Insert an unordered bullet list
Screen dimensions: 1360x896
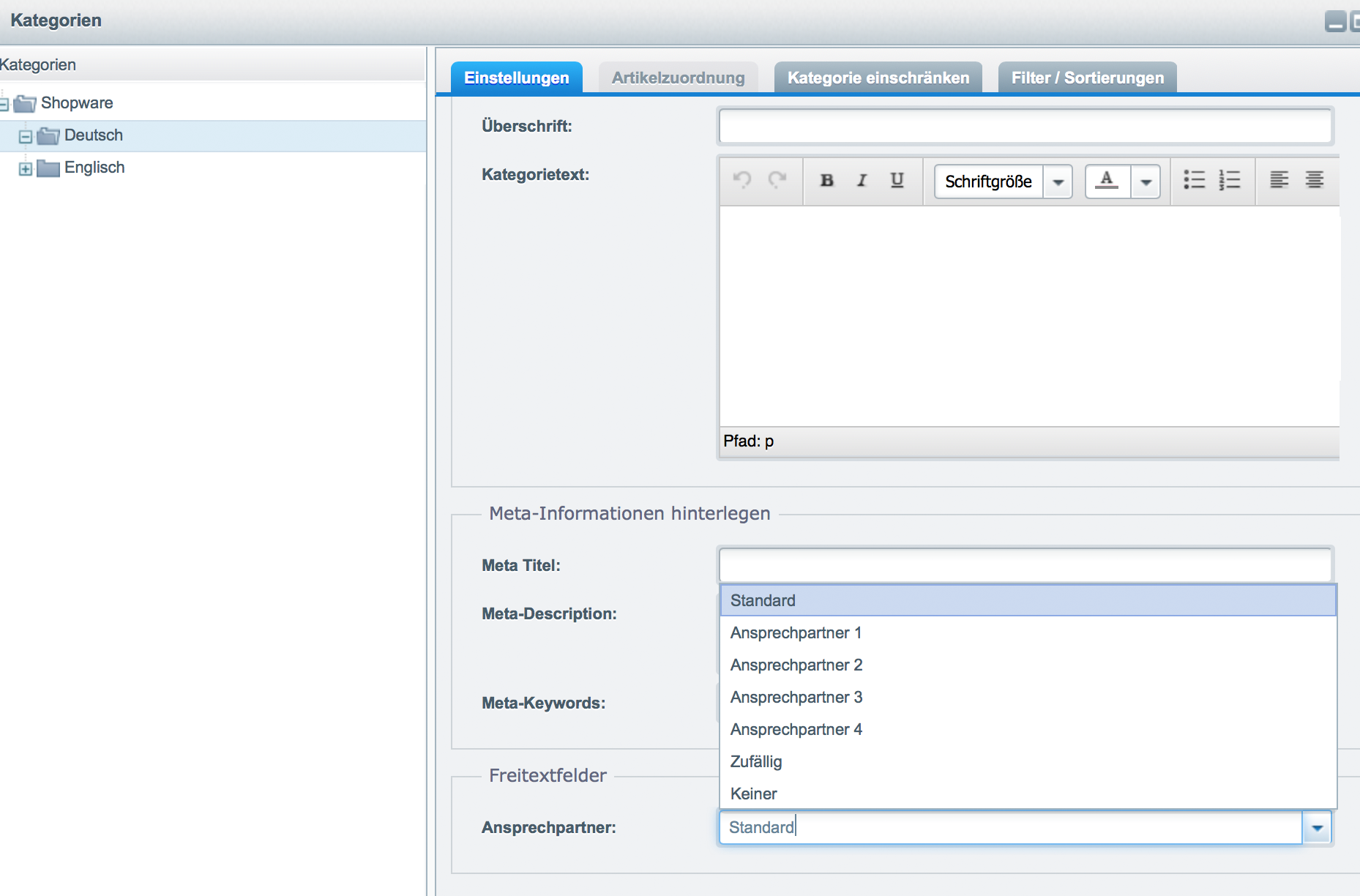[1195, 180]
